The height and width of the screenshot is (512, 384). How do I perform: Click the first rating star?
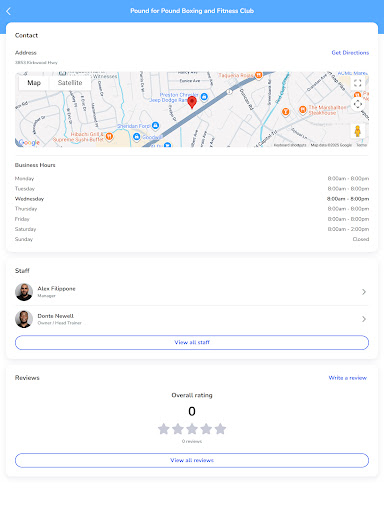coord(164,429)
